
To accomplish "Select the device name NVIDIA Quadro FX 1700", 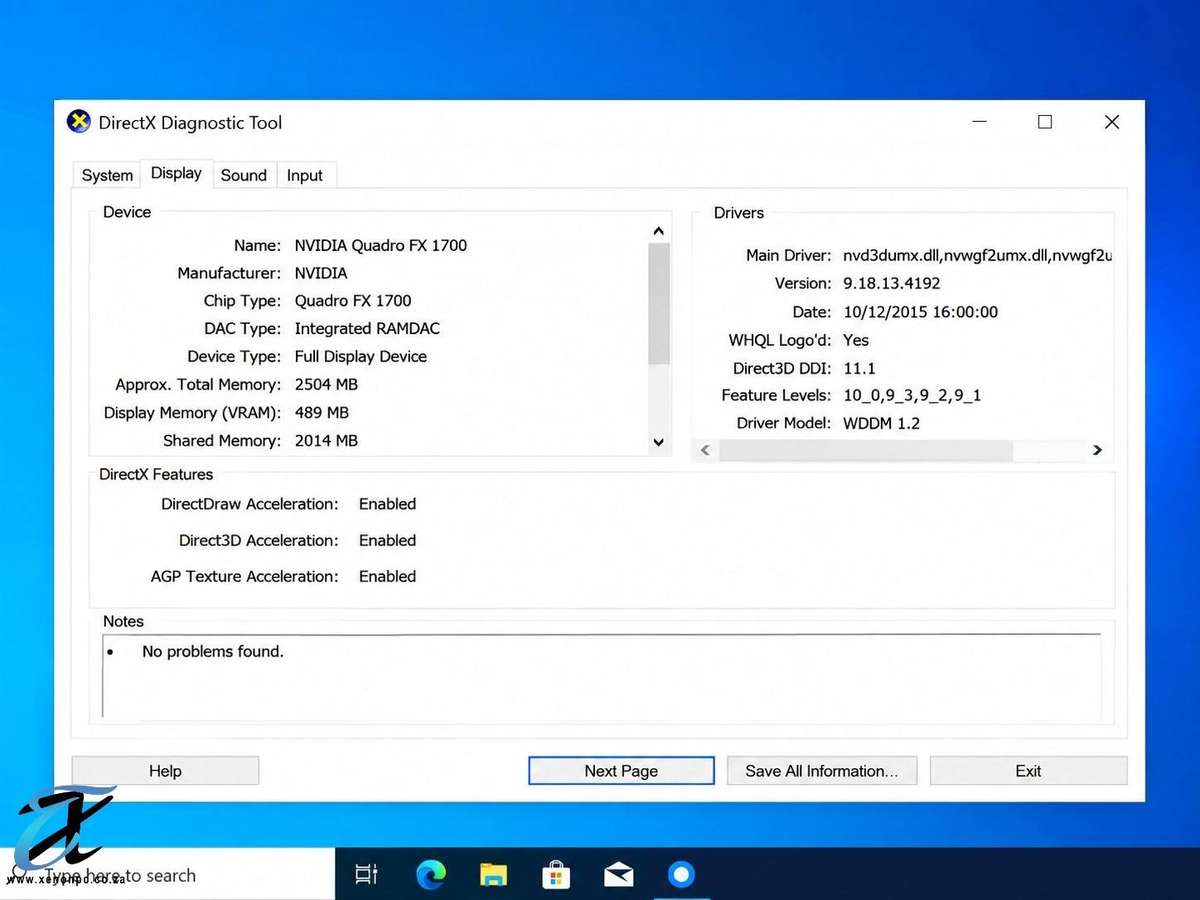I will pos(380,245).
